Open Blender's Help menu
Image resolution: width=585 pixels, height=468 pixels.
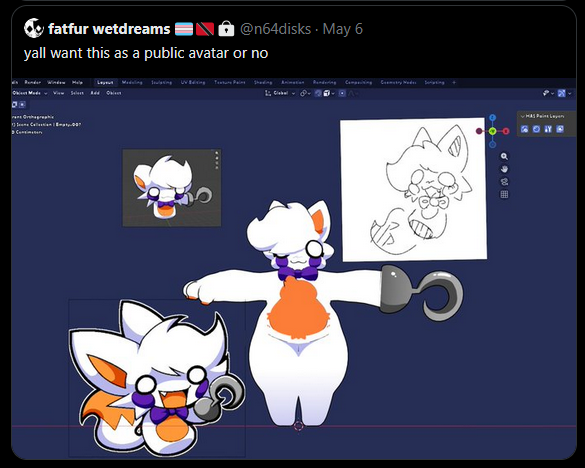[x=77, y=82]
